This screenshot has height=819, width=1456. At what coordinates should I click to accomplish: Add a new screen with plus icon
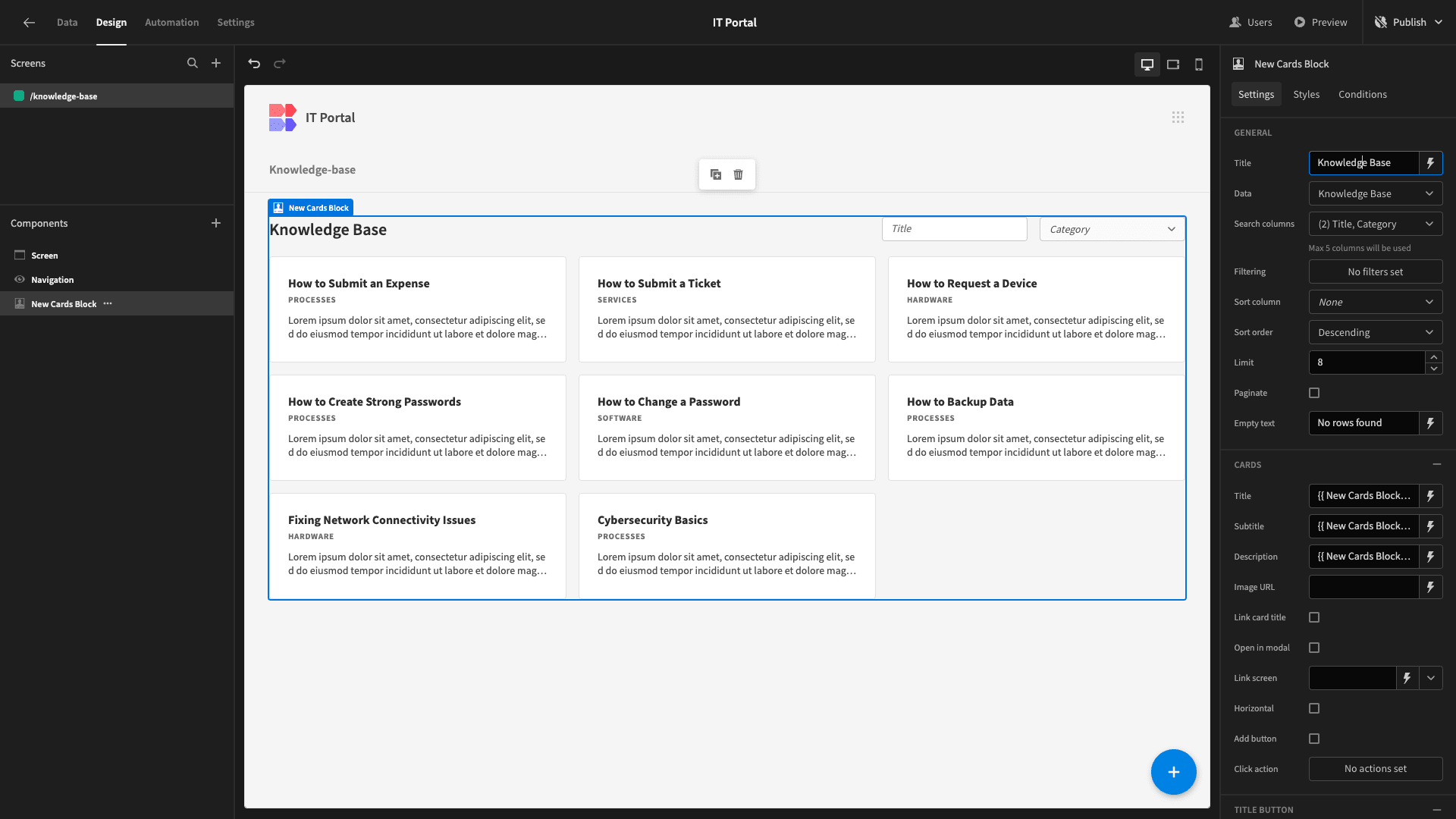(x=216, y=64)
